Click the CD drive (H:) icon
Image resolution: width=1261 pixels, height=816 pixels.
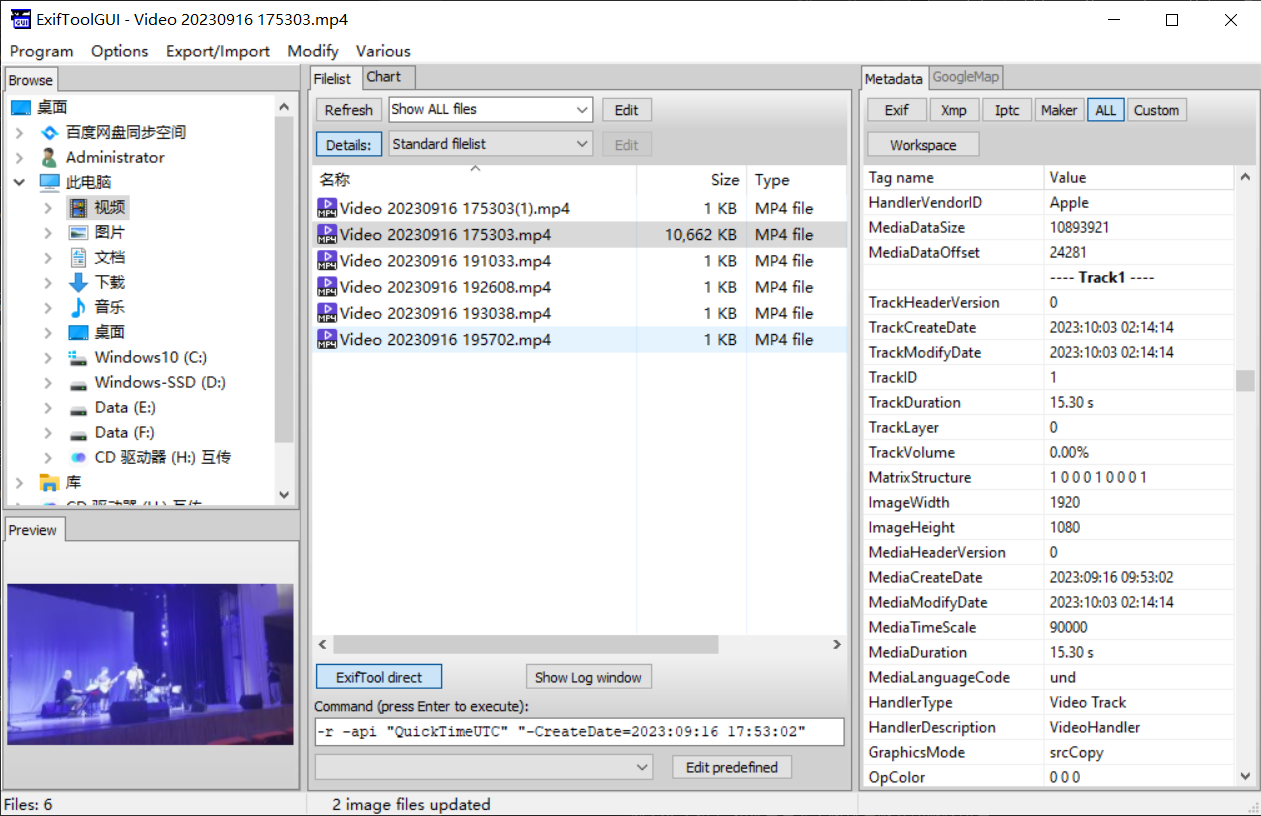point(78,457)
